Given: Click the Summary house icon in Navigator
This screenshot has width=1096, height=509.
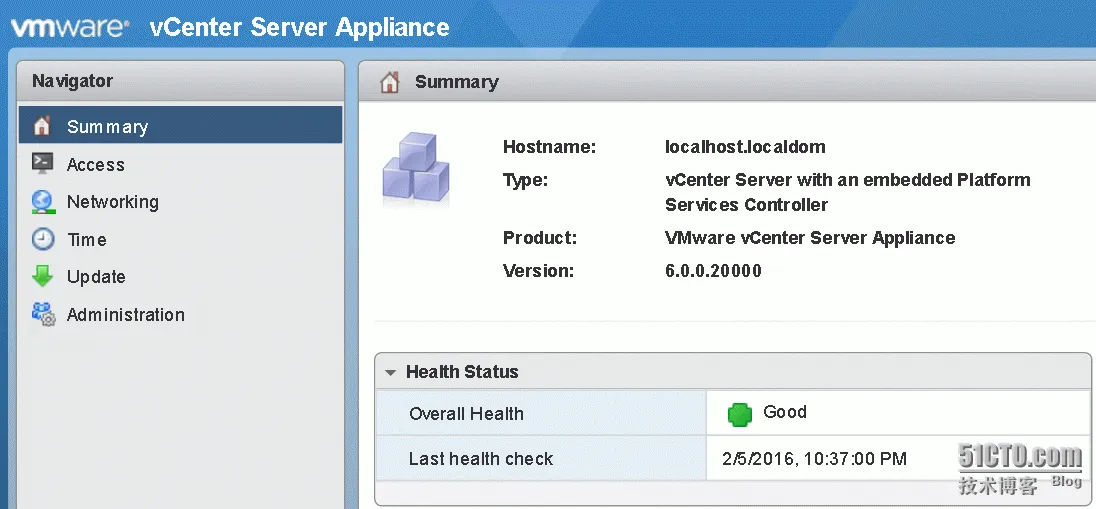Looking at the screenshot, I should (42, 126).
